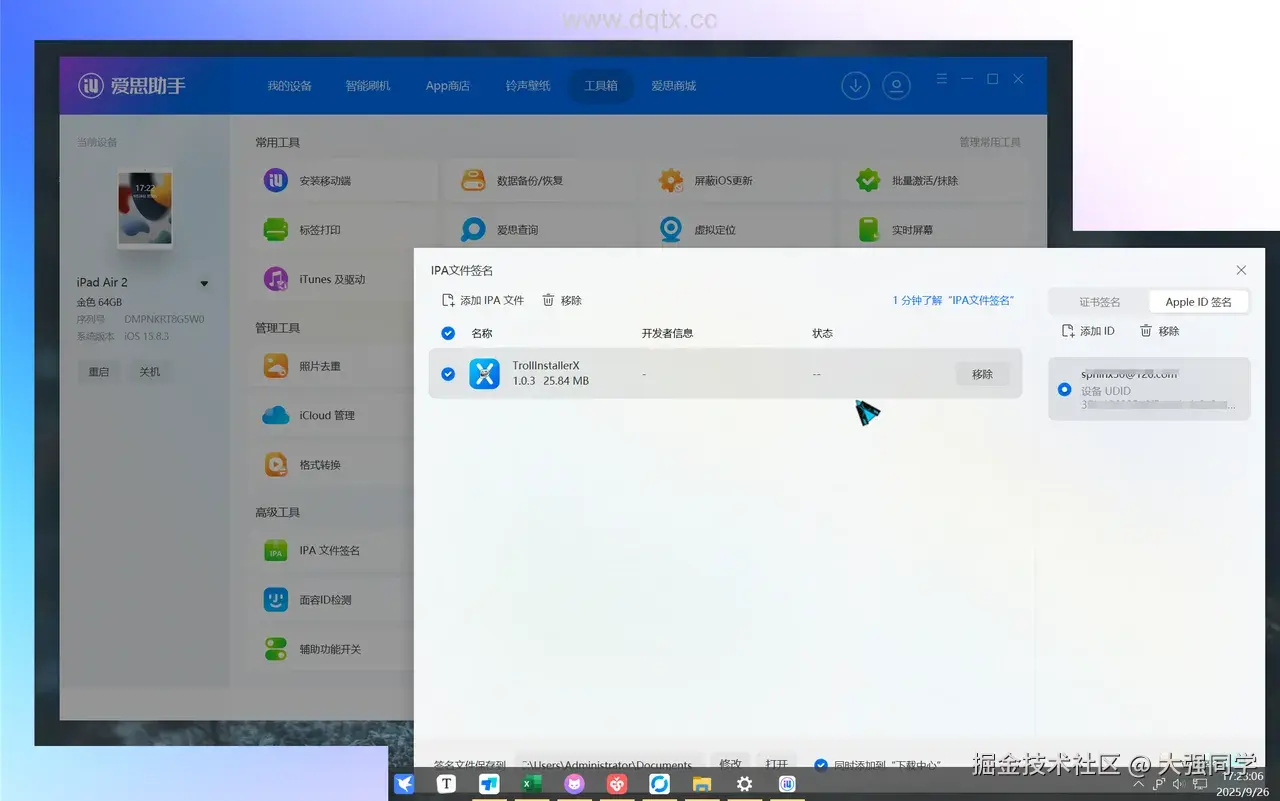Select the 工具箱 tab
1280x801 pixels.
(x=601, y=86)
